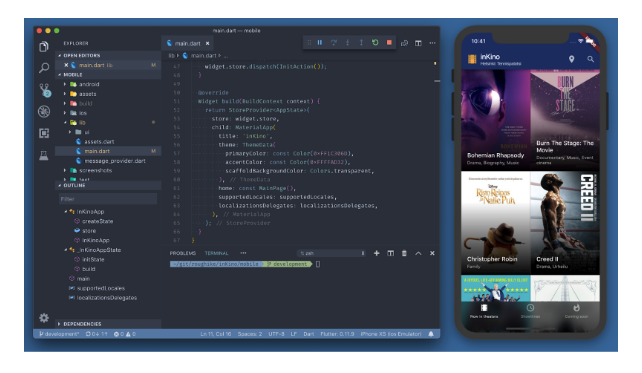
Task: Tap the search icon in inKino app
Action: (x=590, y=59)
